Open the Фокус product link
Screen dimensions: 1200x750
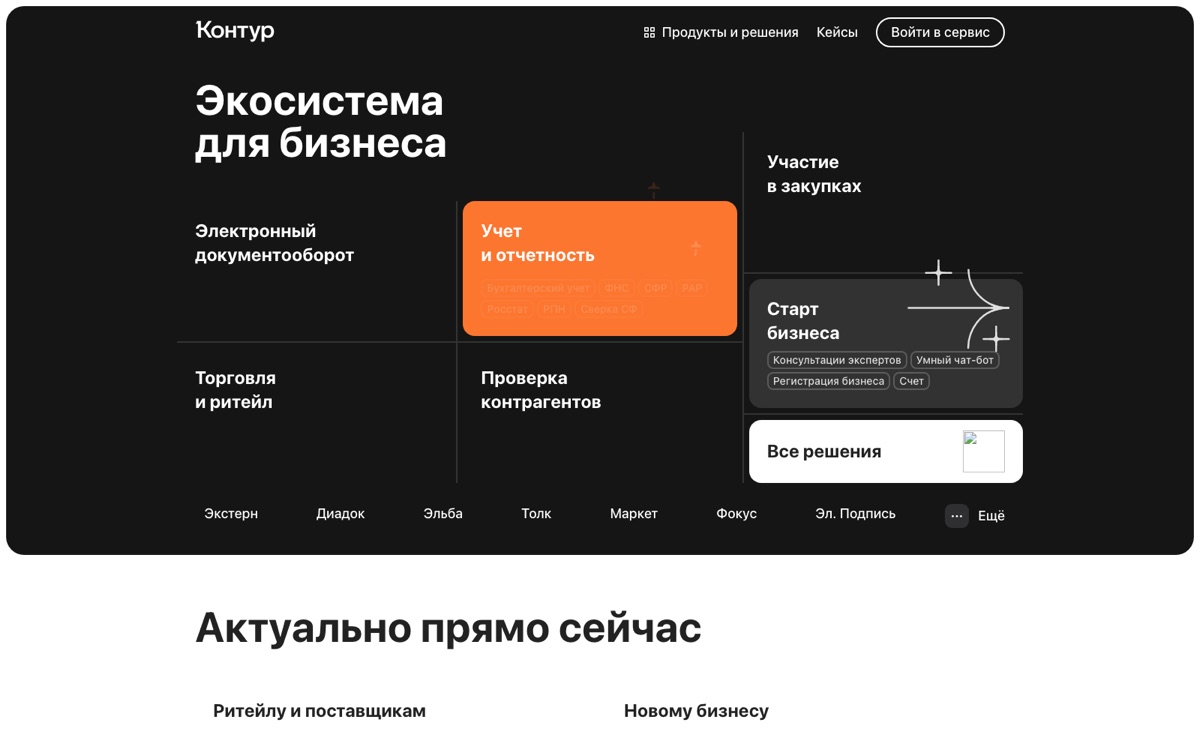tap(736, 513)
